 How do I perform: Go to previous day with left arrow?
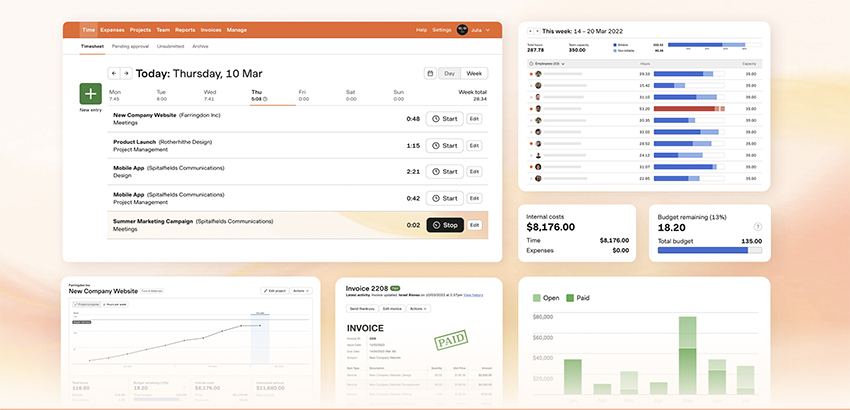pos(114,73)
